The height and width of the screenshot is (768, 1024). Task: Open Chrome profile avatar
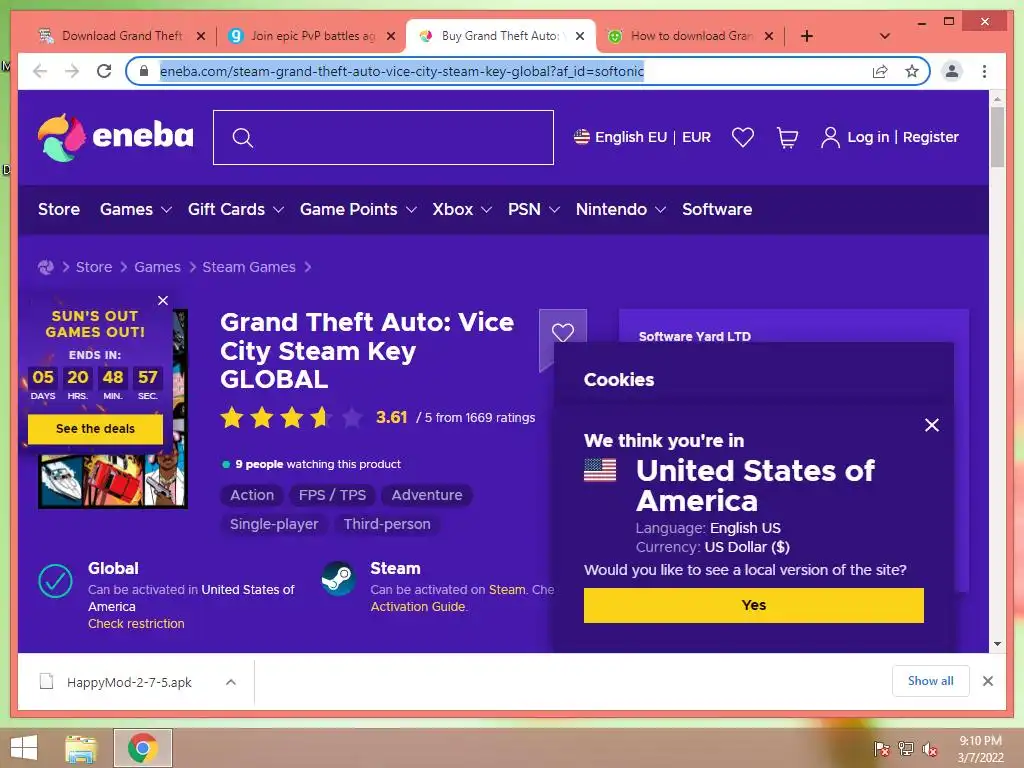tap(952, 71)
